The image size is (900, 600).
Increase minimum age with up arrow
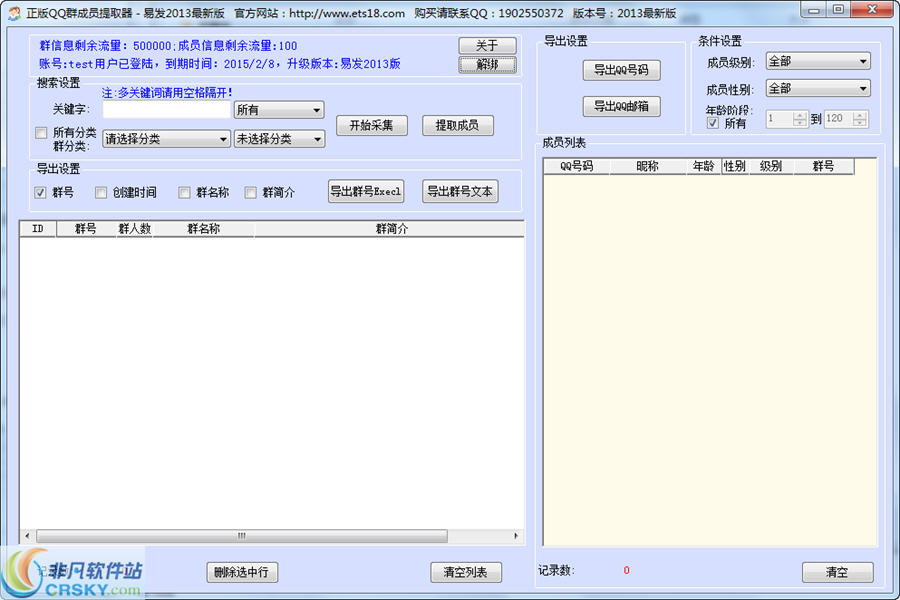coord(800,115)
